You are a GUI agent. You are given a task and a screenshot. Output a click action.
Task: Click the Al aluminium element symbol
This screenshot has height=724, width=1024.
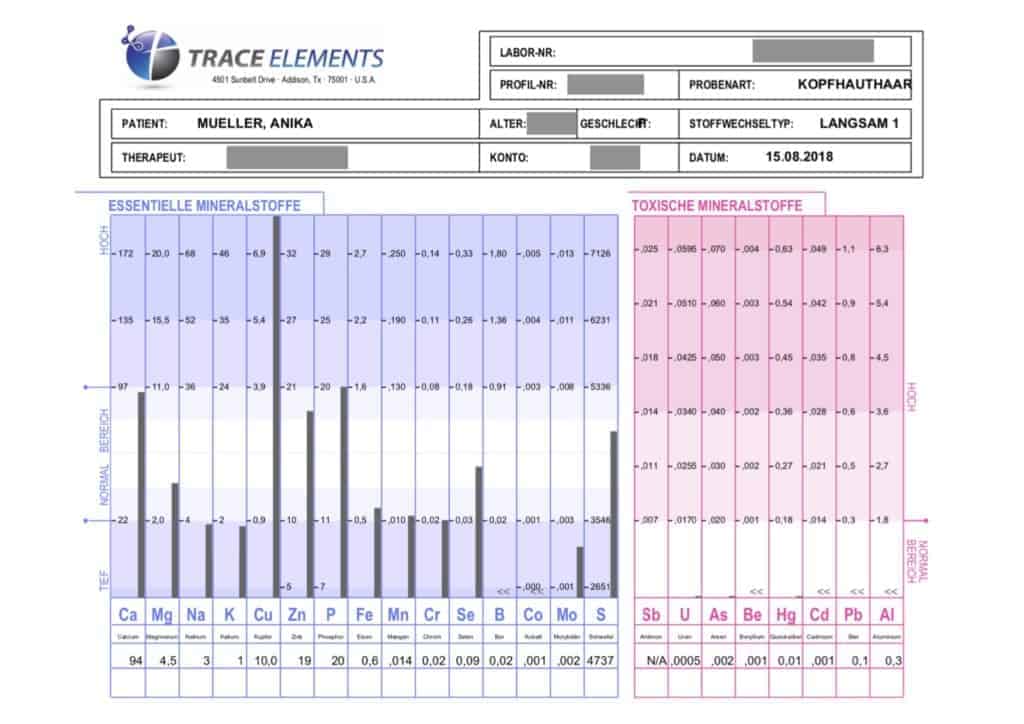886,613
